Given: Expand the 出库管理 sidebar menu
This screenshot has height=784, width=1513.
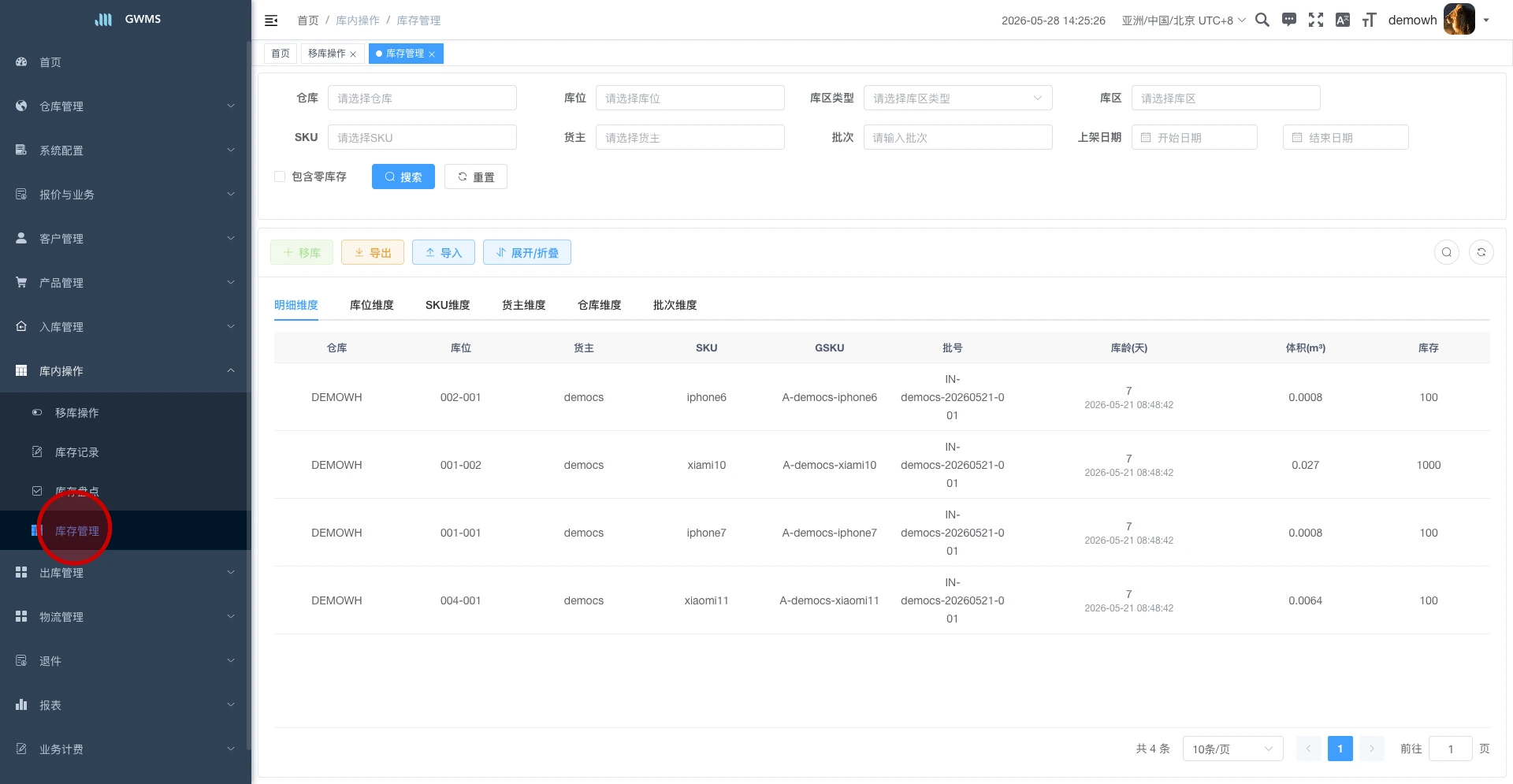Looking at the screenshot, I should (x=126, y=573).
